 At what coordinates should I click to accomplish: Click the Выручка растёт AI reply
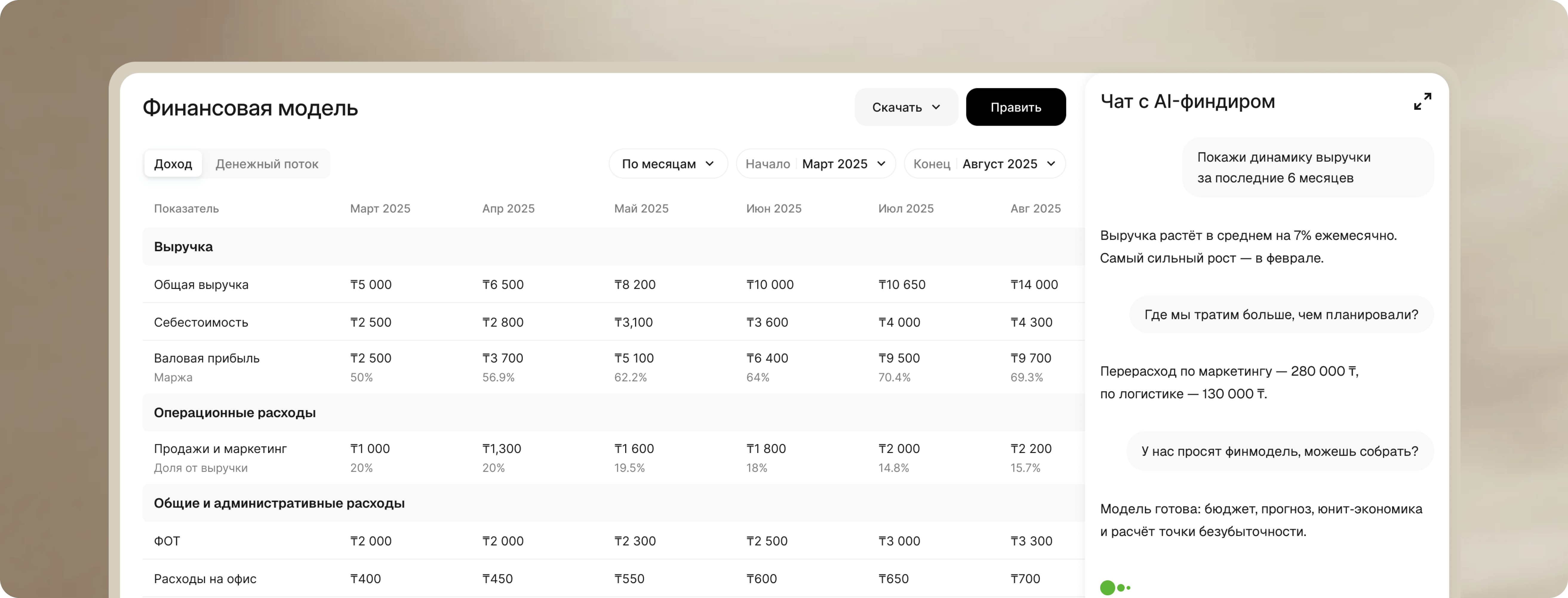(1248, 246)
